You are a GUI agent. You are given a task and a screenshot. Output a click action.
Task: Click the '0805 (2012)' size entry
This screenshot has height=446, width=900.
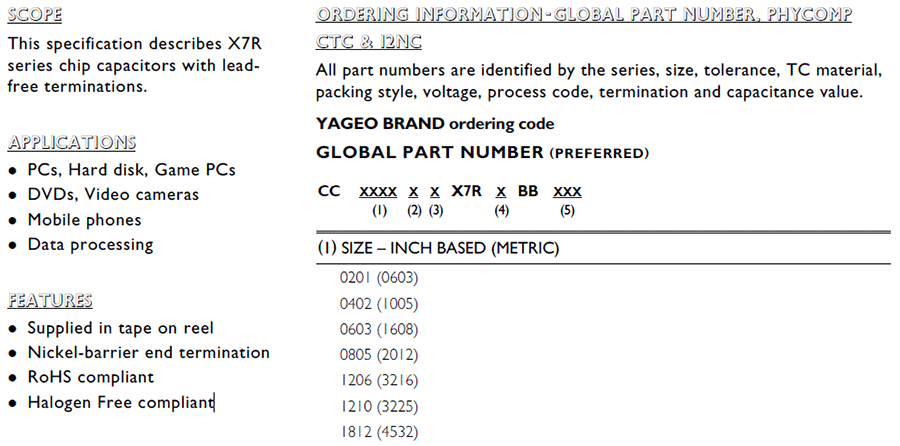coord(379,355)
